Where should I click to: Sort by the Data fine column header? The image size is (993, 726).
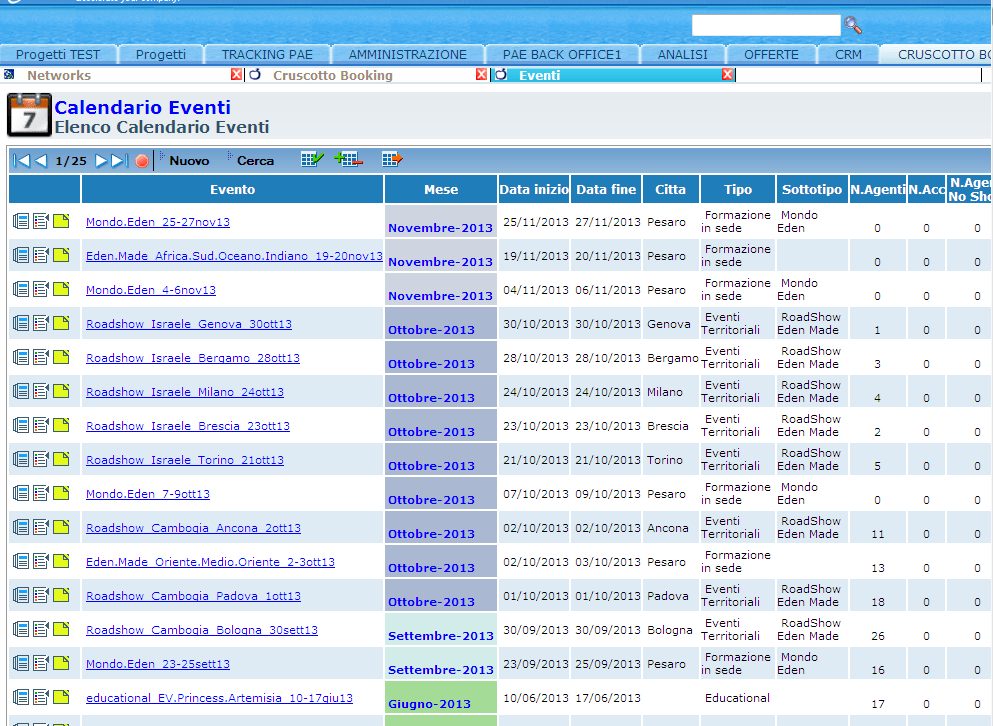click(606, 189)
